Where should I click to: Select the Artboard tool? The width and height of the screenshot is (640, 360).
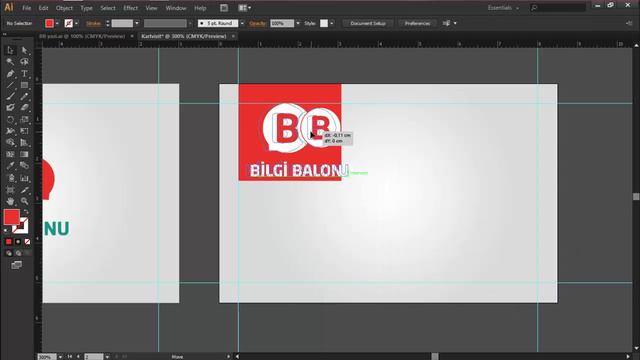point(10,190)
